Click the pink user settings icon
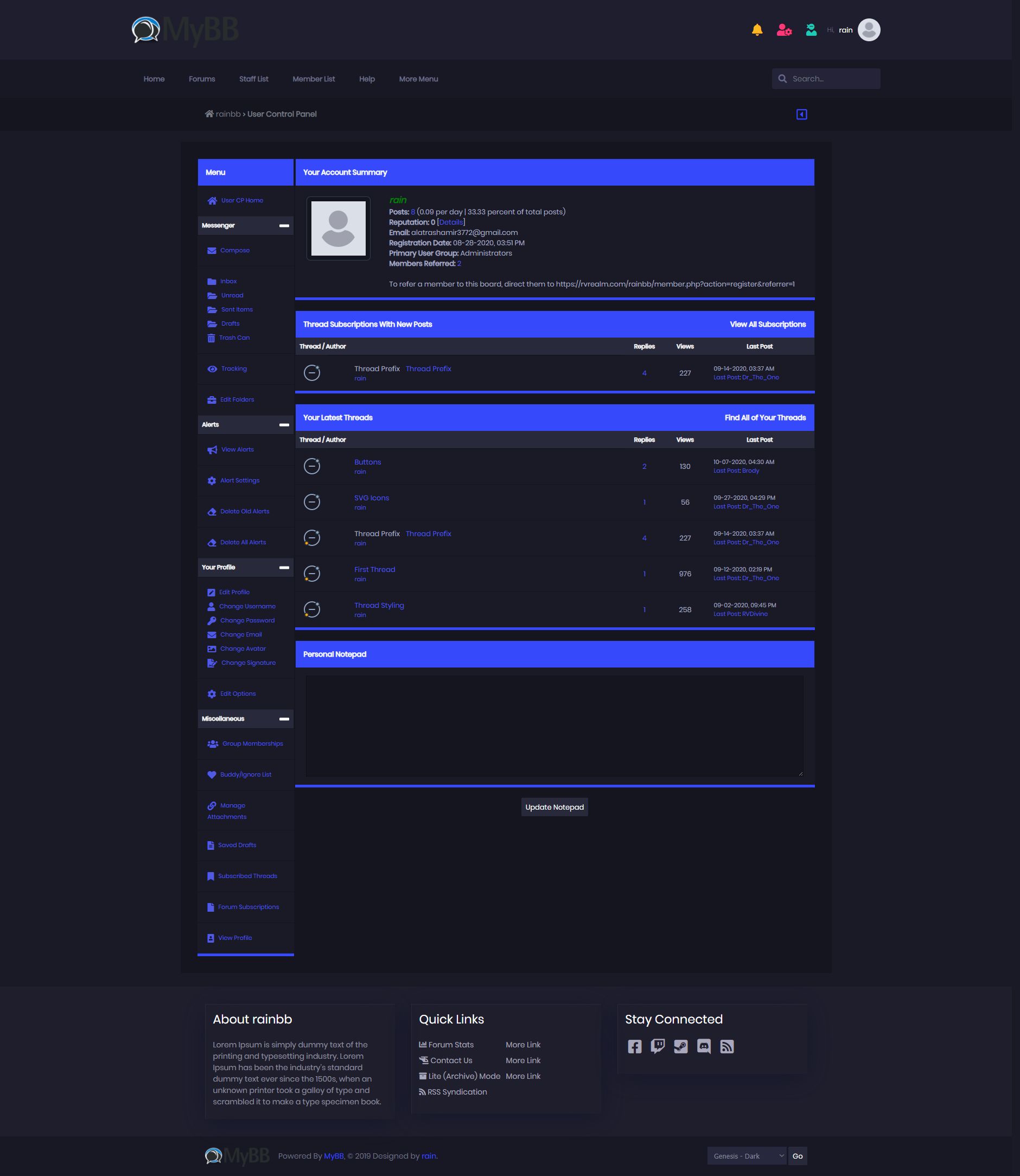This screenshot has width=1020, height=1176. pyautogui.click(x=784, y=30)
